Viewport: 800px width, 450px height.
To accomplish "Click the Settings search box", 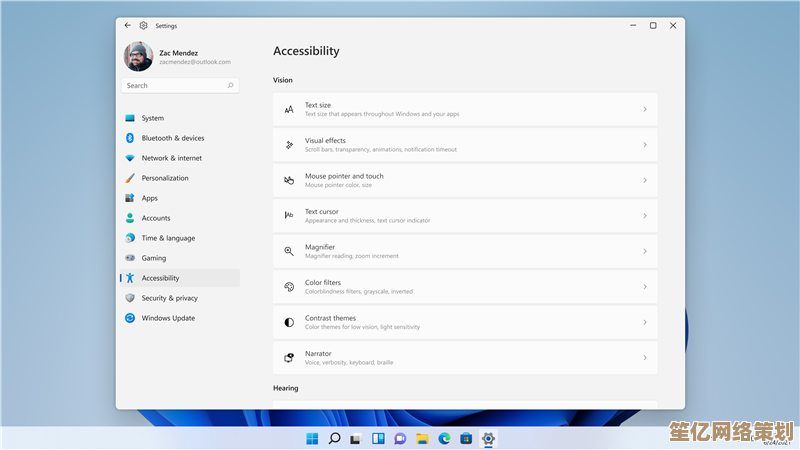I will tap(180, 86).
